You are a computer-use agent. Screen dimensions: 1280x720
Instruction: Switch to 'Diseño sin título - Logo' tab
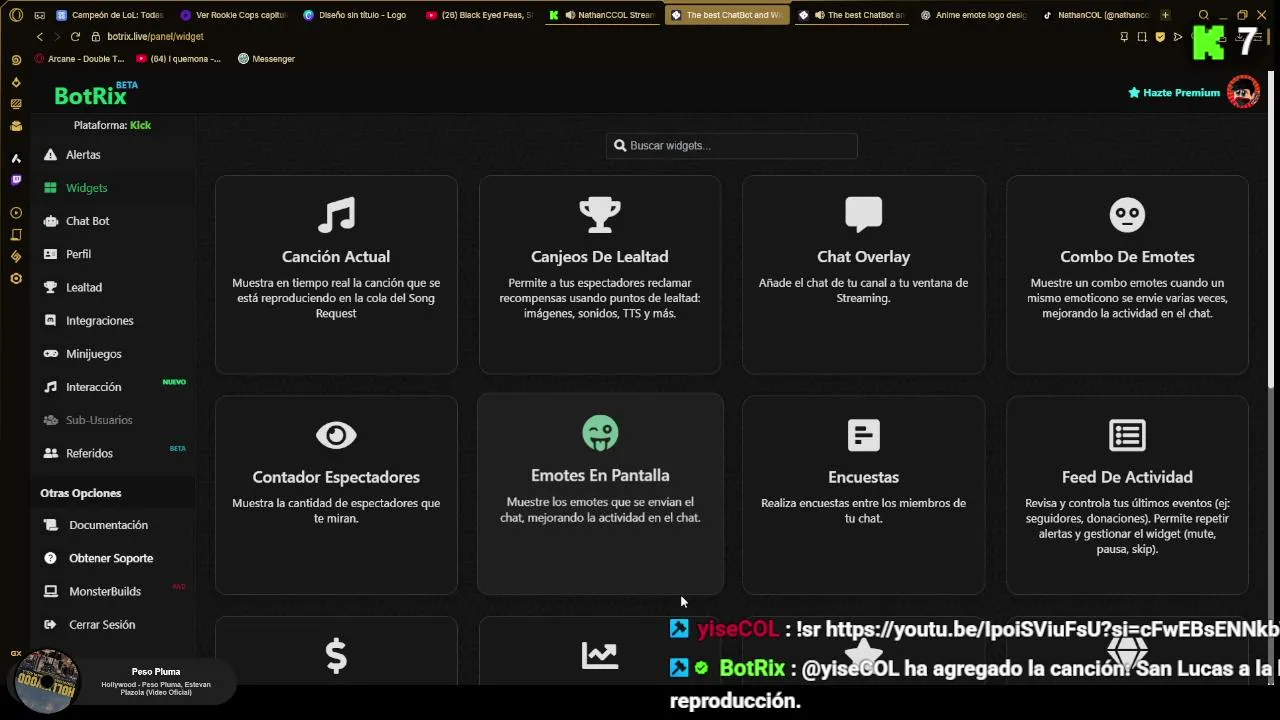coord(356,15)
